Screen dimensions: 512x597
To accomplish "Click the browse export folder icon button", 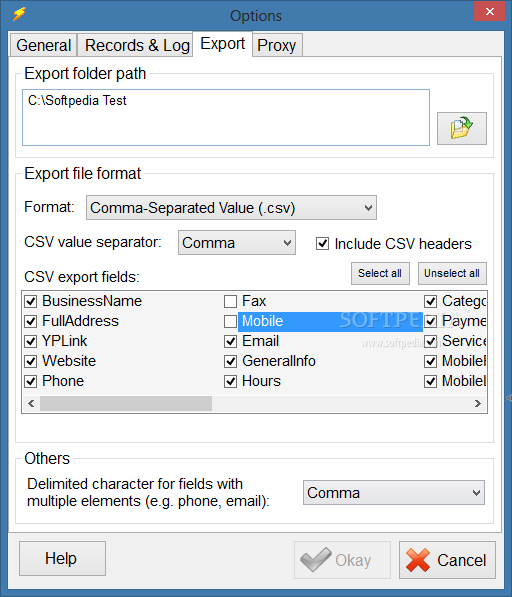I will 461,128.
